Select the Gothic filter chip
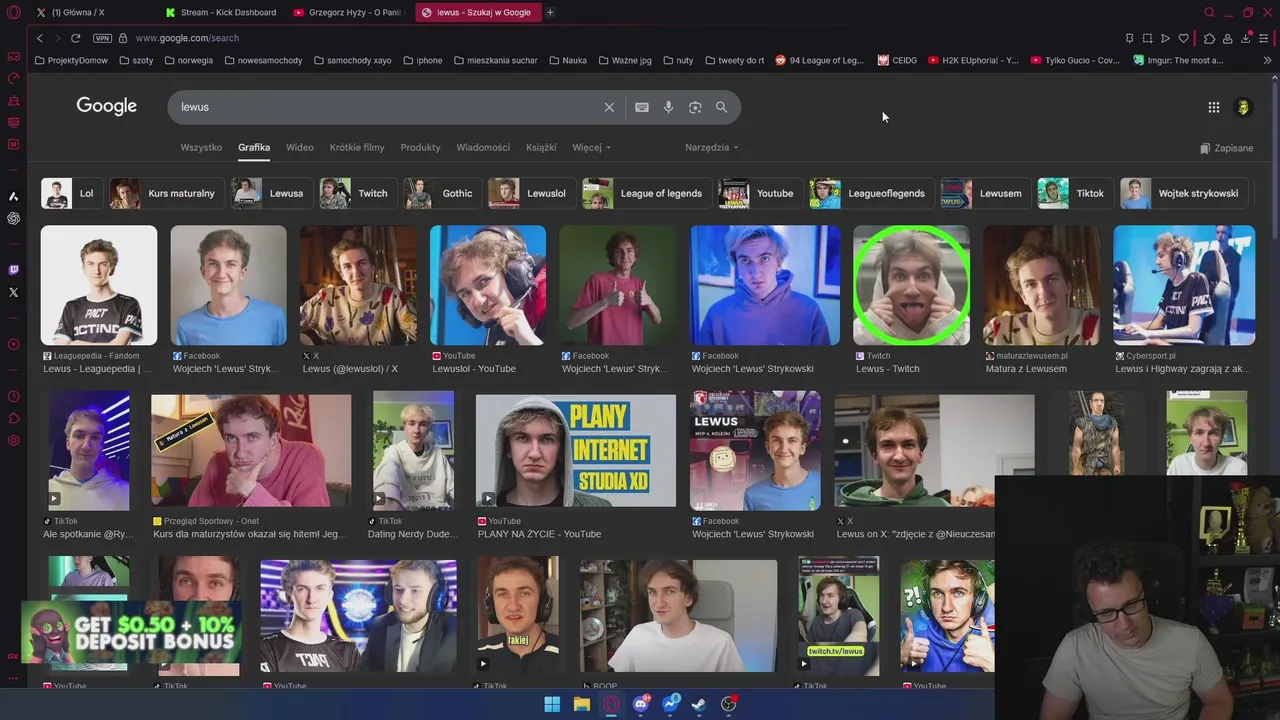This screenshot has height=720, width=1280. point(442,193)
